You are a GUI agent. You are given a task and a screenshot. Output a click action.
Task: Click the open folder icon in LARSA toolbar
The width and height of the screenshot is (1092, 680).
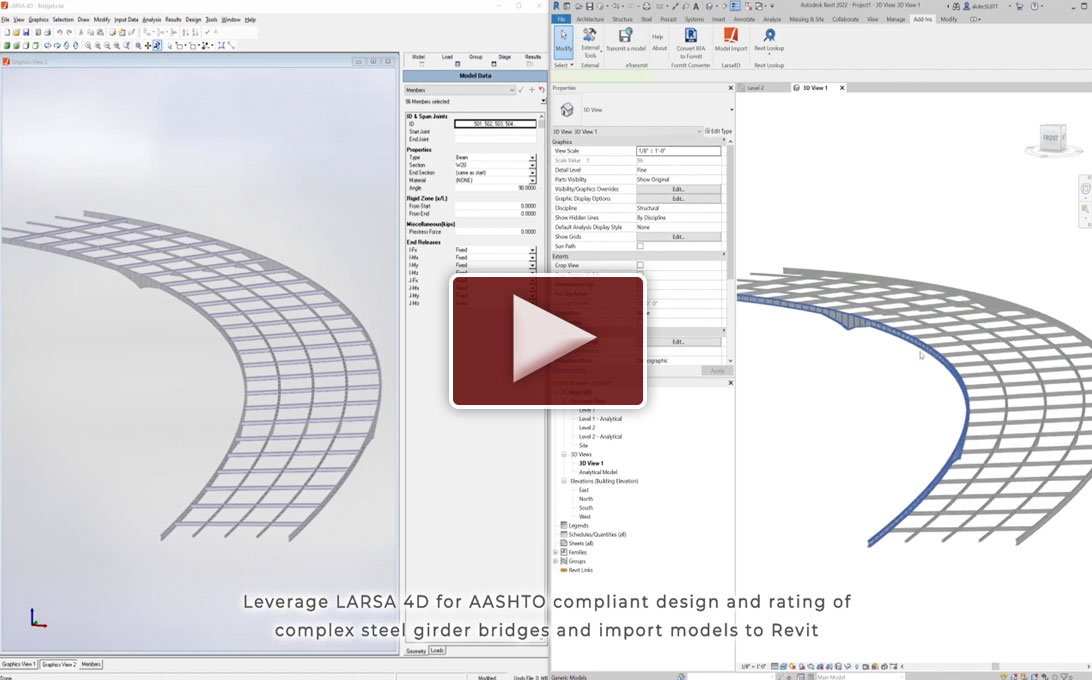click(x=17, y=32)
